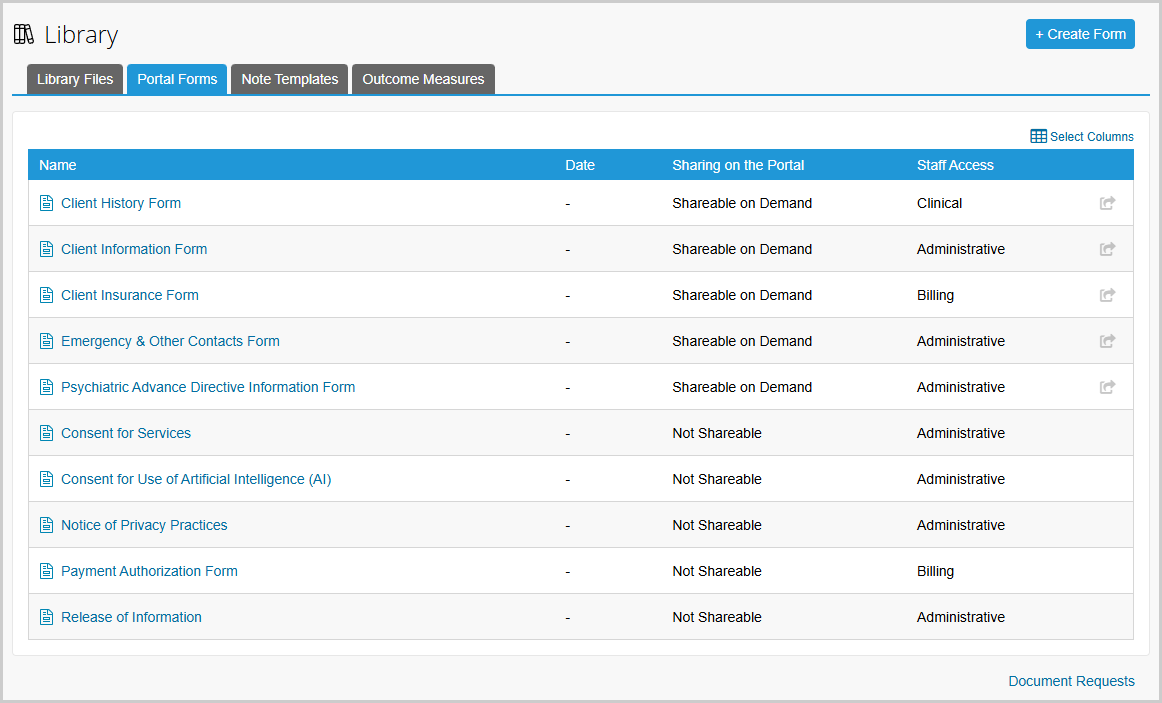Image resolution: width=1162 pixels, height=703 pixels.
Task: Open the Outcome Measures tab
Action: point(423,79)
